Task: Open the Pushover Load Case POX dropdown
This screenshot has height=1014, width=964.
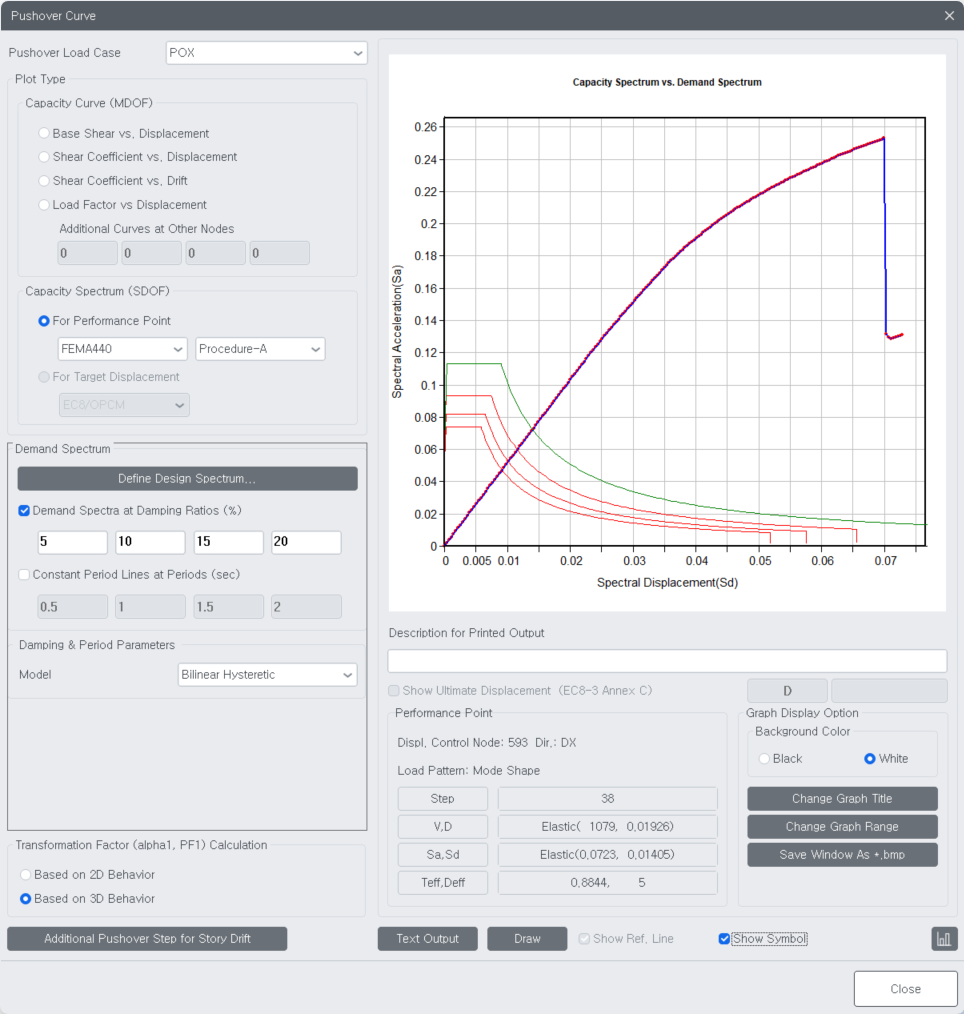Action: pos(266,53)
